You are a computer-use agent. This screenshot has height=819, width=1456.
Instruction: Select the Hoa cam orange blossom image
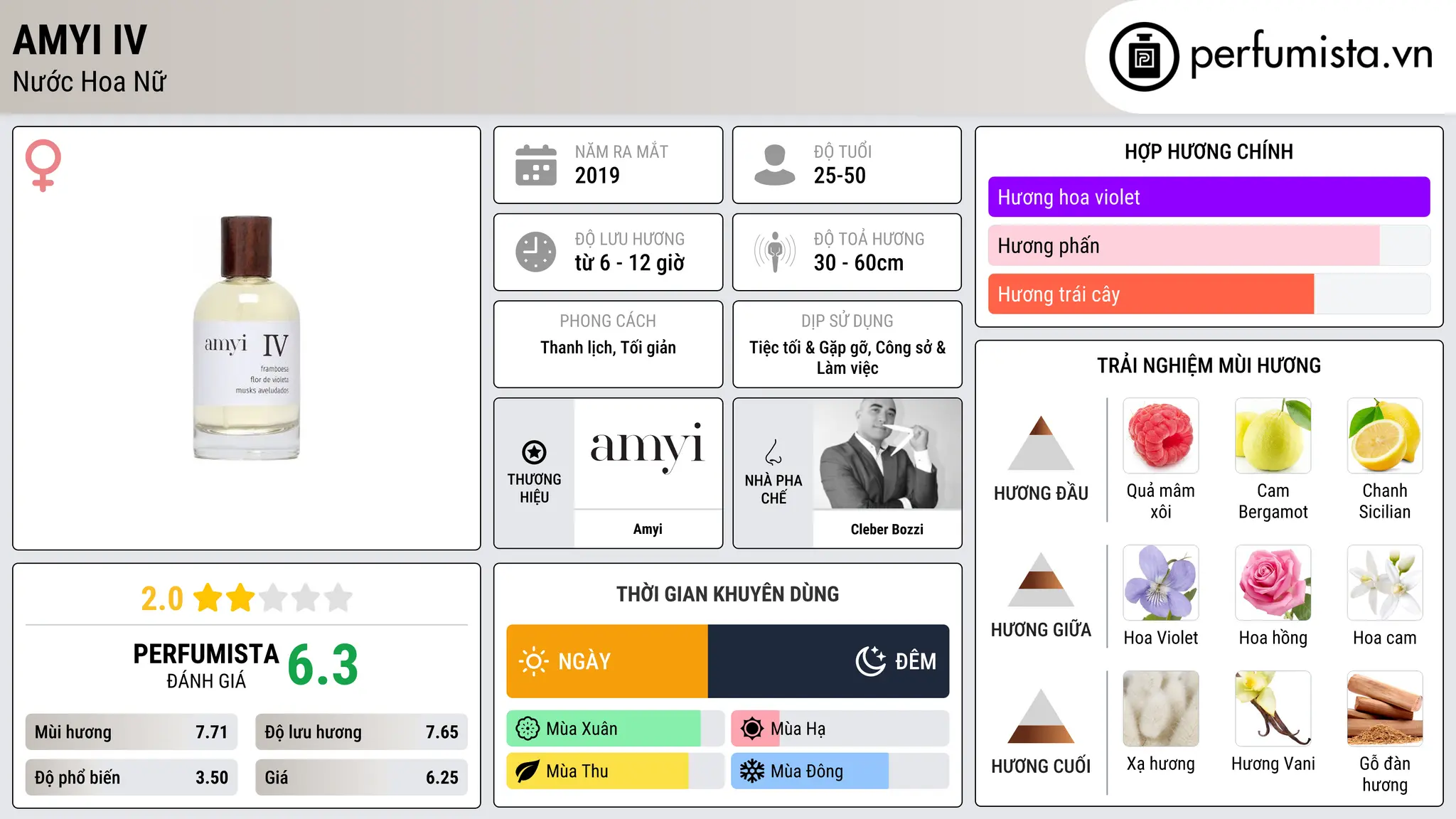(x=1385, y=583)
